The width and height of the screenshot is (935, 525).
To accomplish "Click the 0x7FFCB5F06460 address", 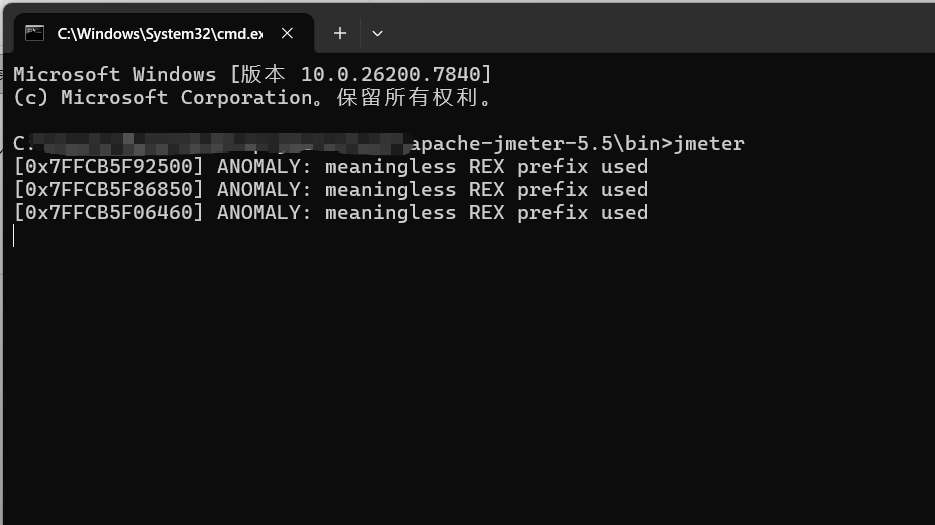I will [109, 212].
